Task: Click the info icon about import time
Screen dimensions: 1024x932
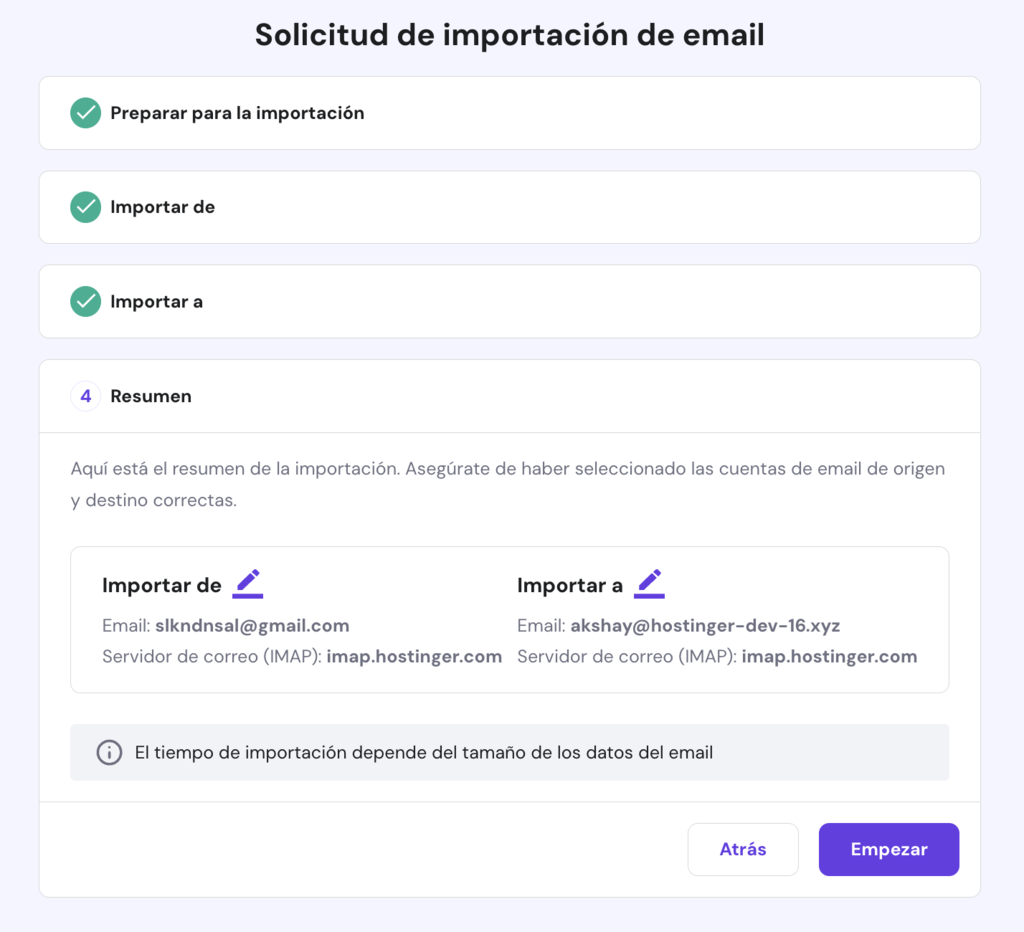Action: click(x=109, y=752)
